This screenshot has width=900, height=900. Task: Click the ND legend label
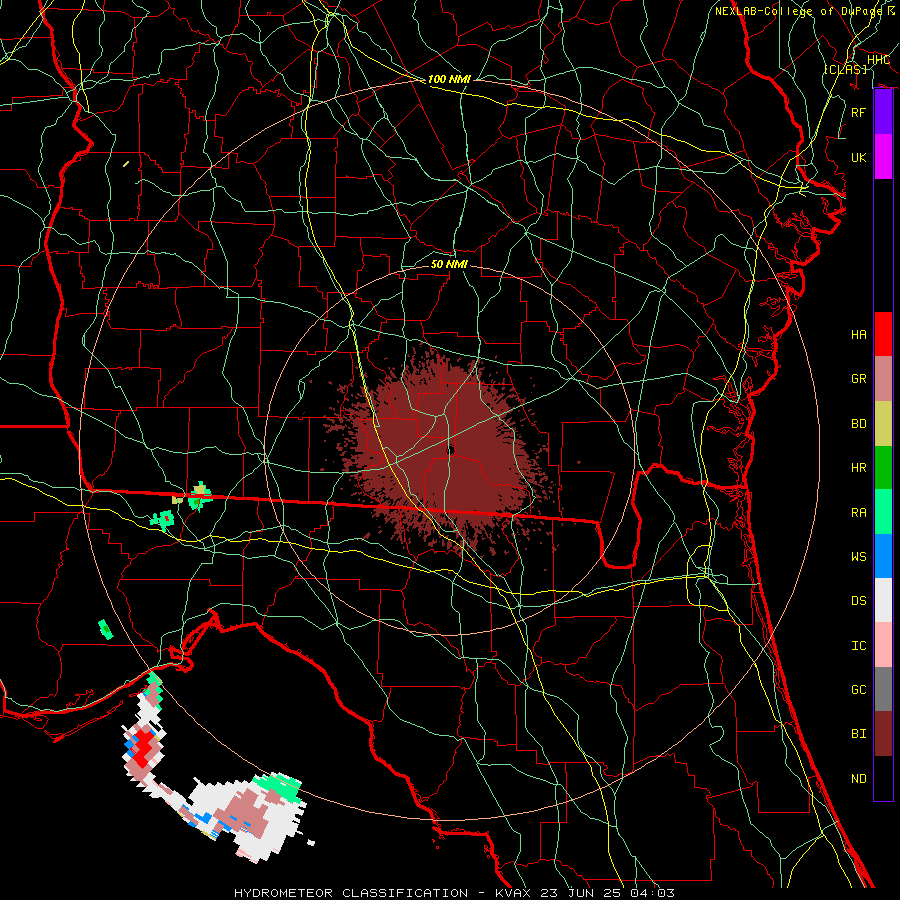click(x=859, y=779)
